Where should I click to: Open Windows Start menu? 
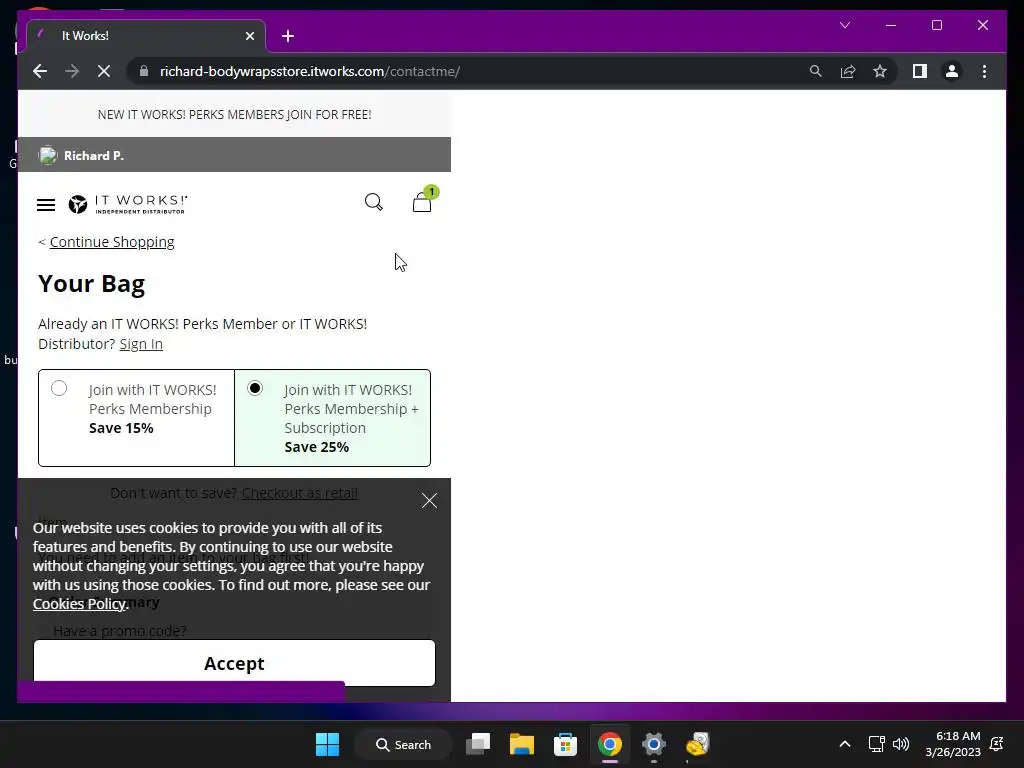click(x=327, y=744)
